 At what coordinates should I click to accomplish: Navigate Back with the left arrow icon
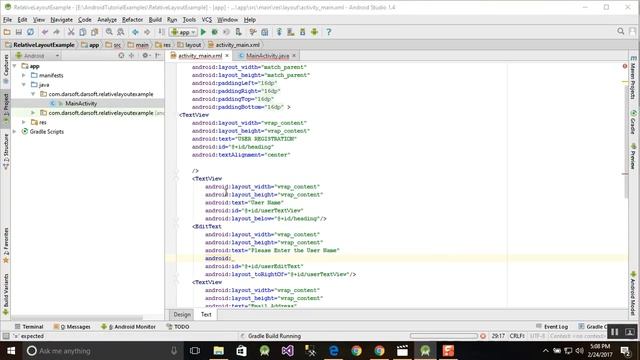click(135, 32)
